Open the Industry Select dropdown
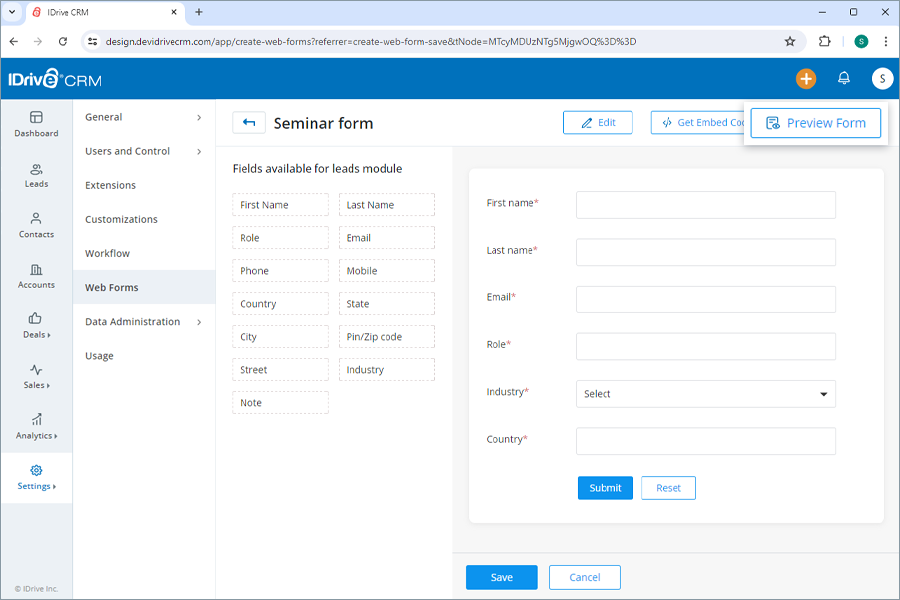The width and height of the screenshot is (900, 600). pos(705,394)
